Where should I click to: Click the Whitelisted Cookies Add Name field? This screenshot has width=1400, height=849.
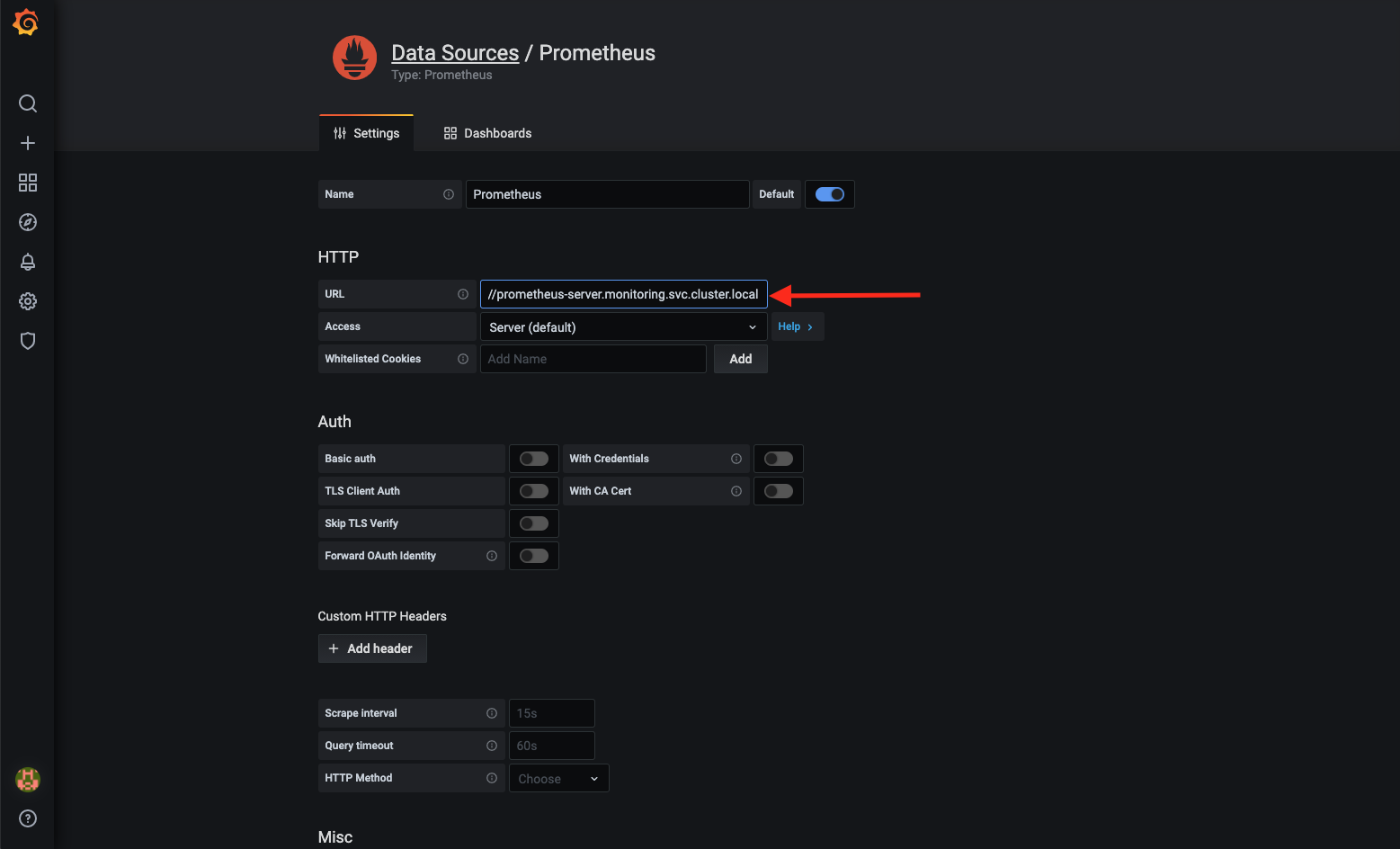[593, 359]
